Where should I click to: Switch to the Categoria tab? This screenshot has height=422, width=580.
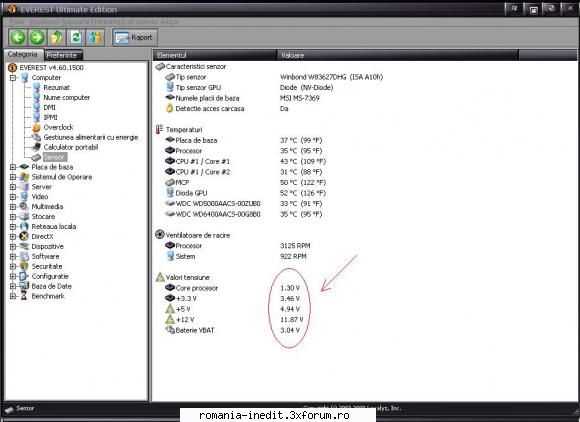tap(23, 54)
